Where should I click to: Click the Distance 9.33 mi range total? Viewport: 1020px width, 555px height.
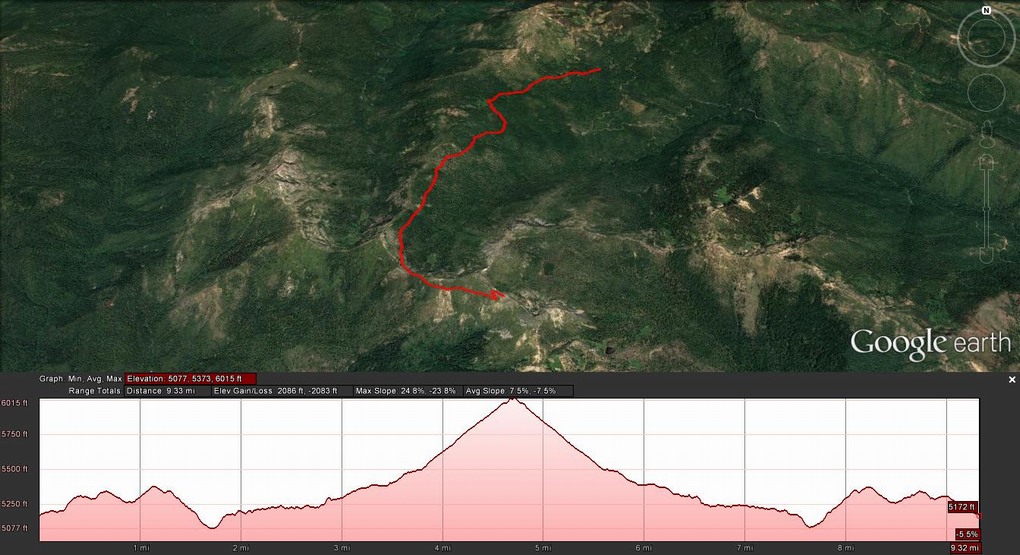[166, 391]
